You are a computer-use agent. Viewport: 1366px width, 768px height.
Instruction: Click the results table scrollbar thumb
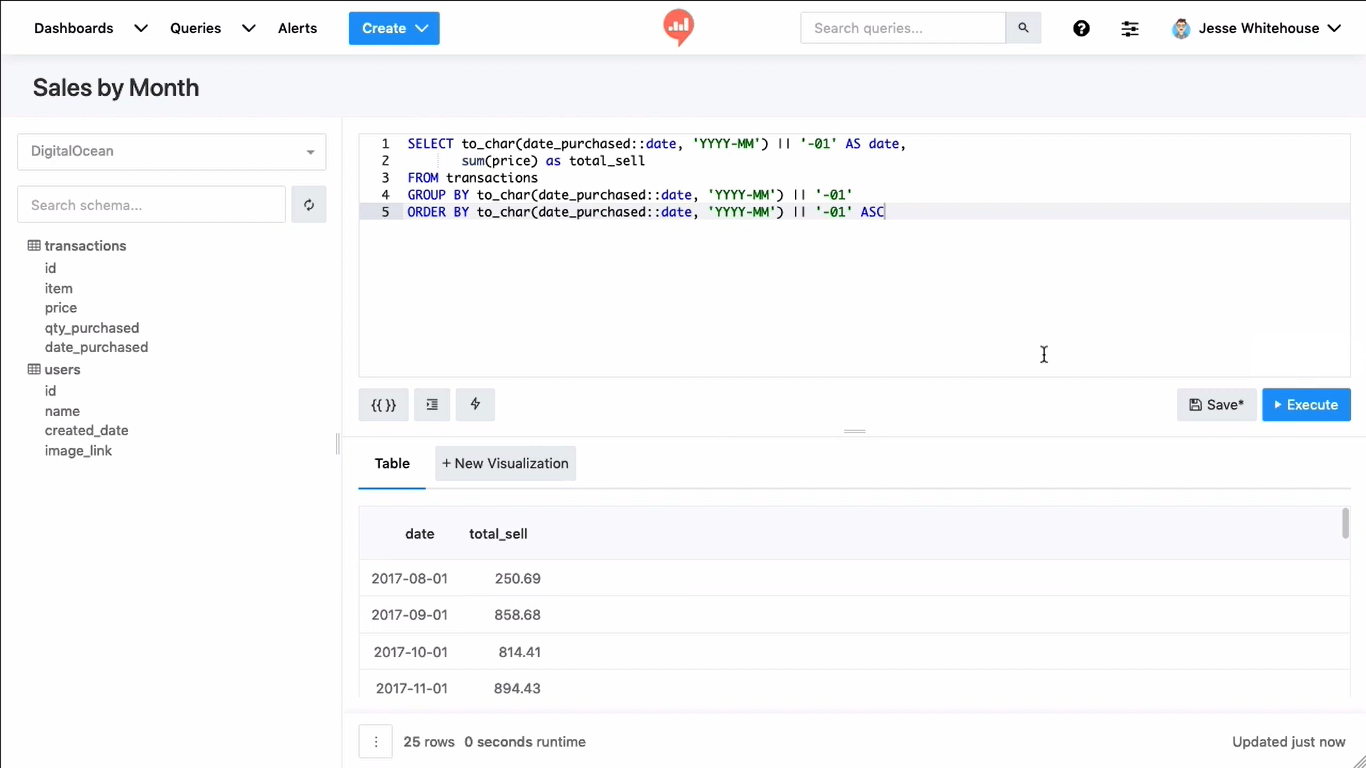point(1346,523)
